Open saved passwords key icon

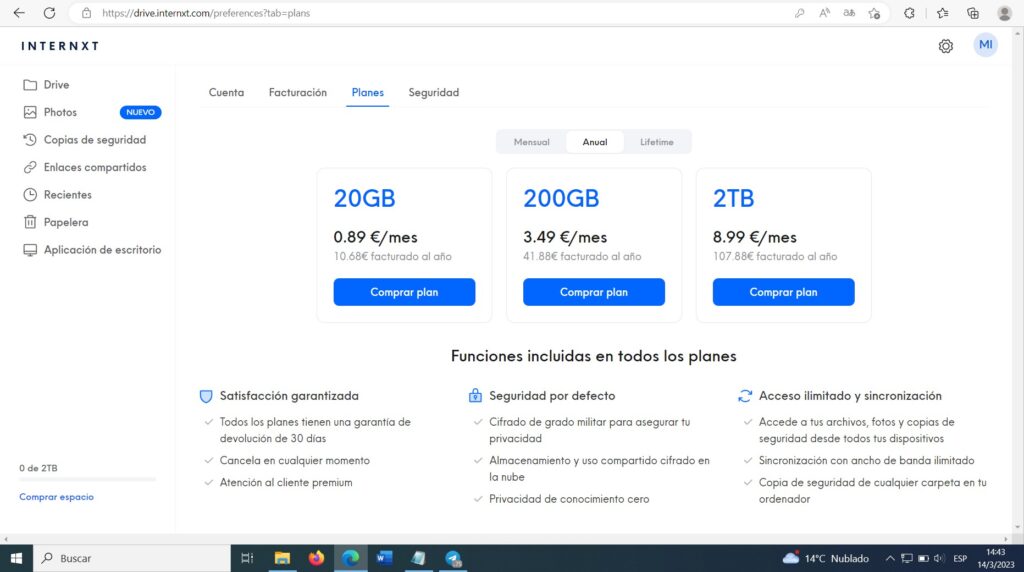[x=799, y=12]
